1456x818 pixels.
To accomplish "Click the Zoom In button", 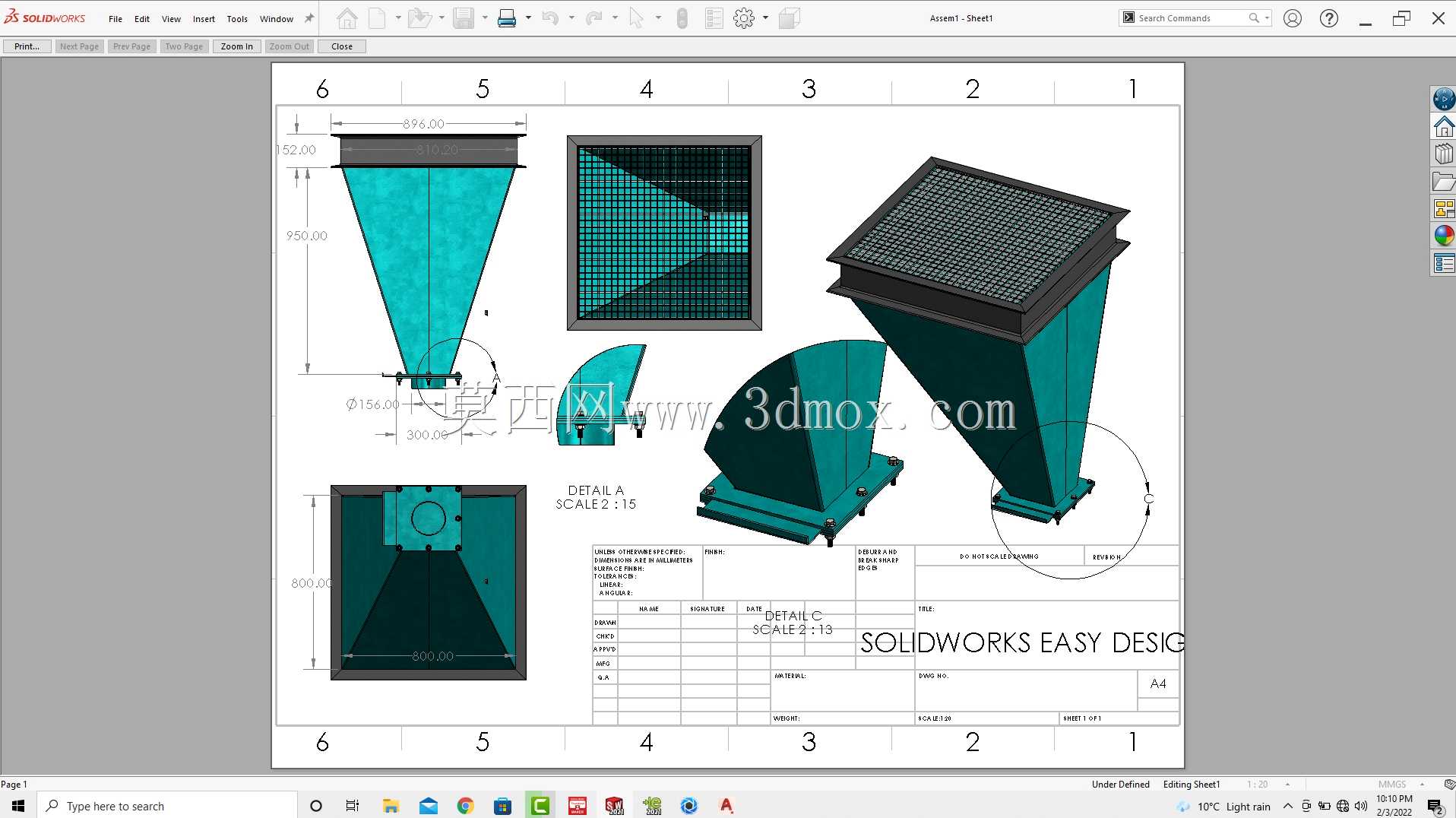I will [236, 46].
